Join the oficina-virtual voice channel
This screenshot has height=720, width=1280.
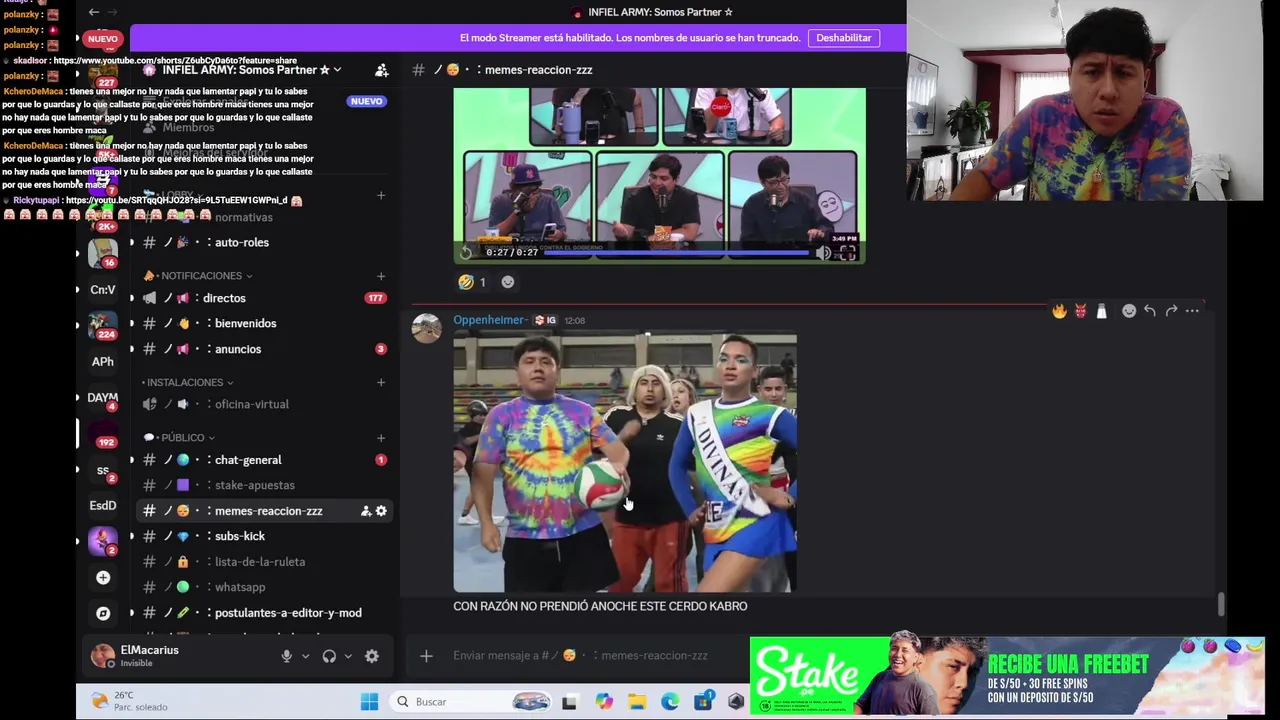coord(263,404)
